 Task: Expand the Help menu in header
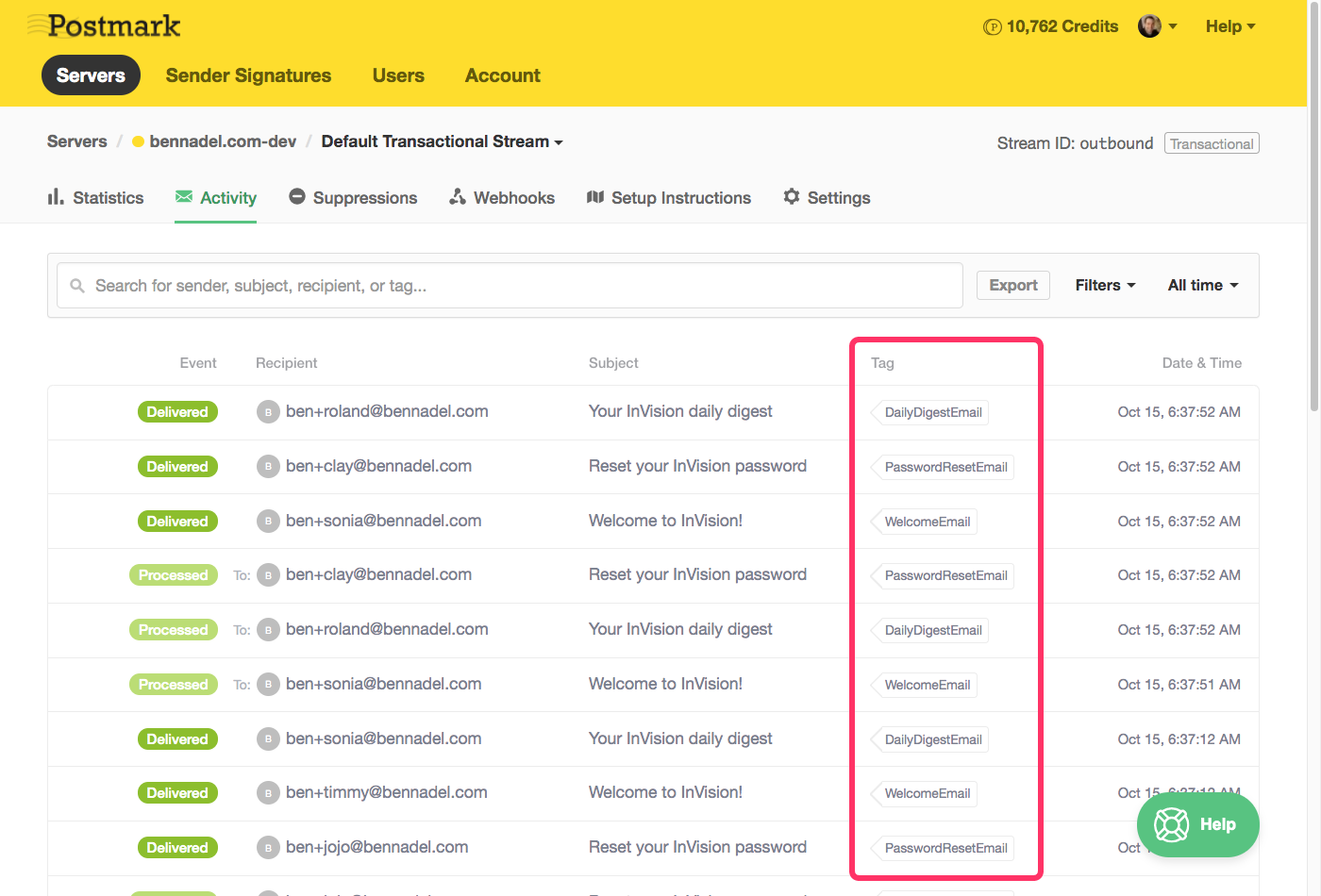(x=1229, y=26)
